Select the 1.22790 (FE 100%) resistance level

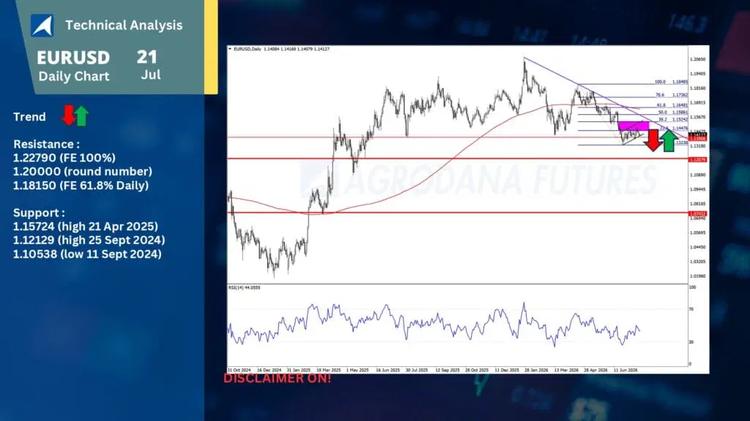64,158
